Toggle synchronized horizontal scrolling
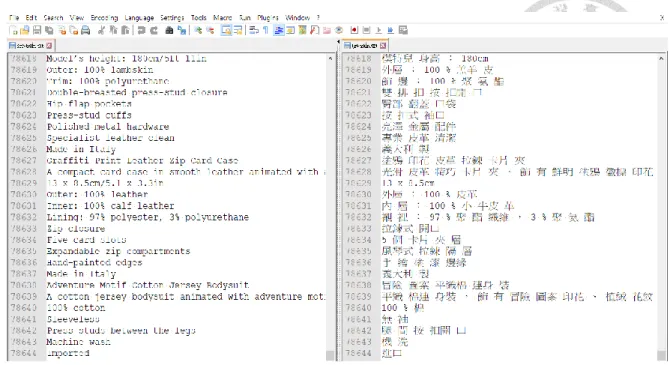The image size is (670, 365). (238, 30)
